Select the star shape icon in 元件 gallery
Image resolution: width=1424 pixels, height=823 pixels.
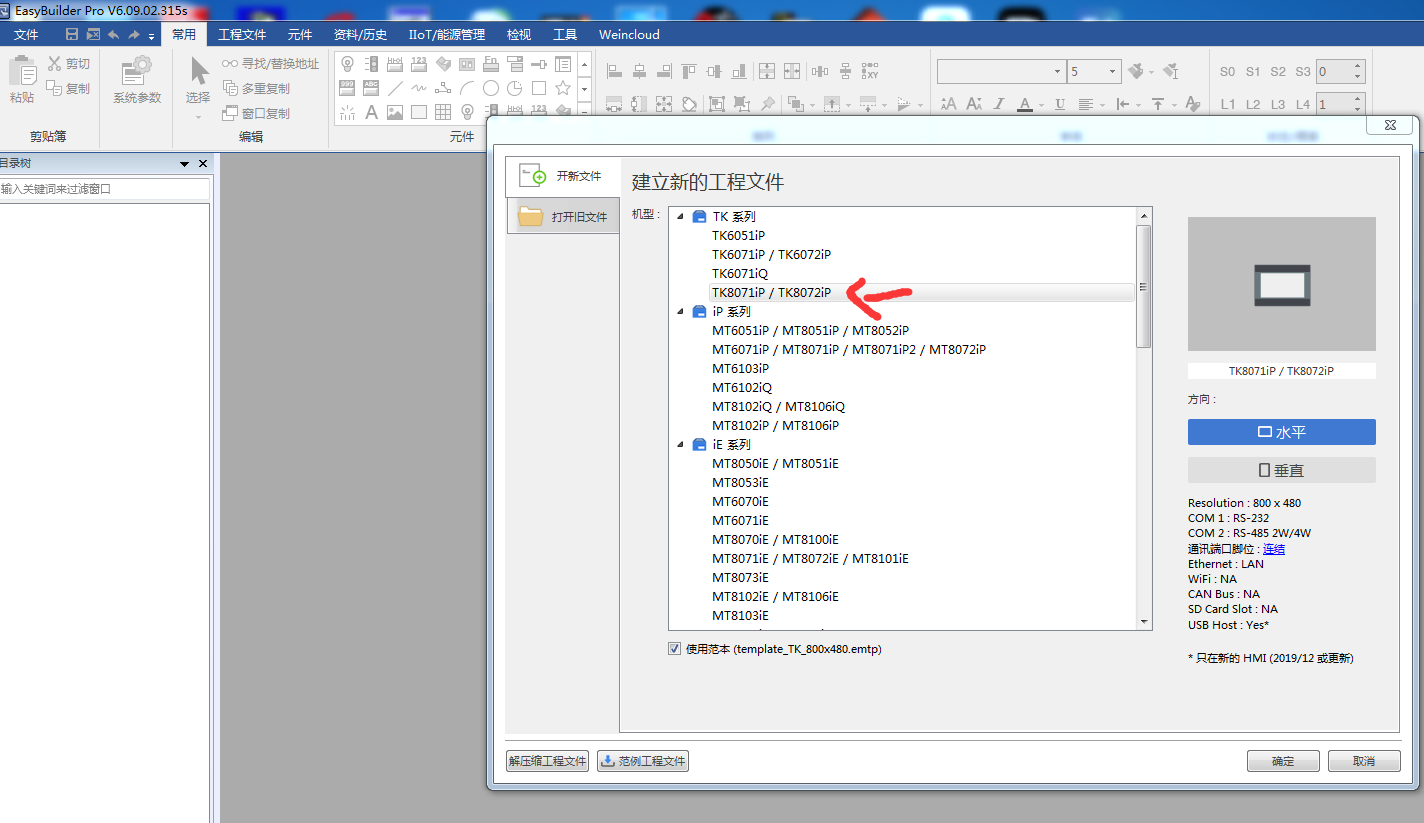tap(563, 88)
